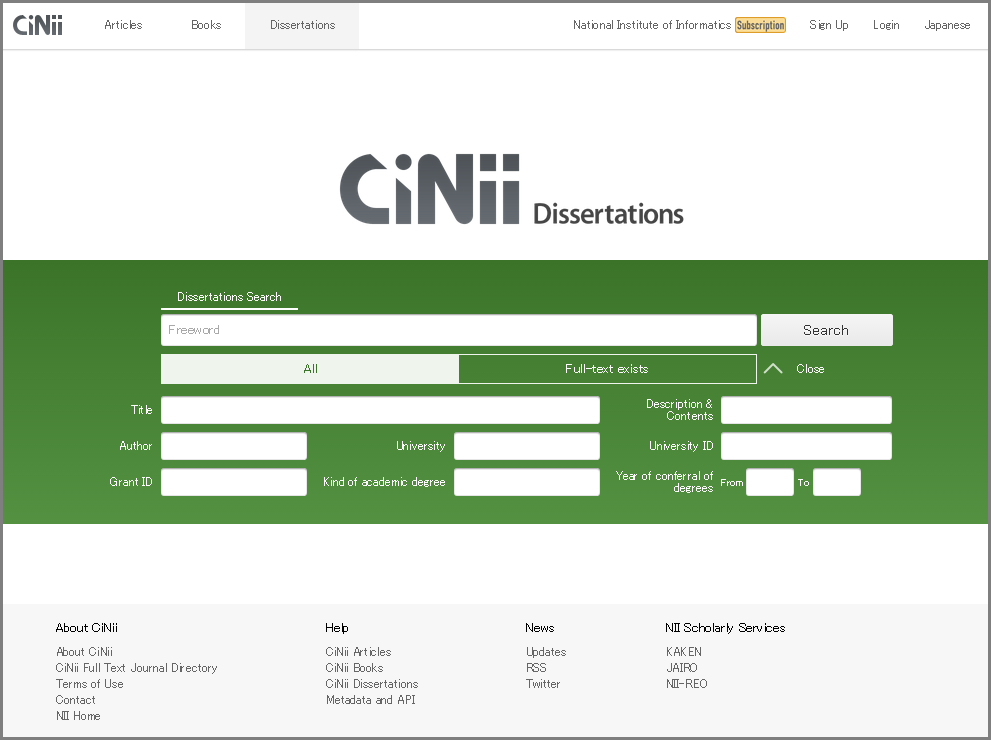Screen dimensions: 991x740
Task: Click the large CiNii Dissertations logo
Action: point(512,189)
